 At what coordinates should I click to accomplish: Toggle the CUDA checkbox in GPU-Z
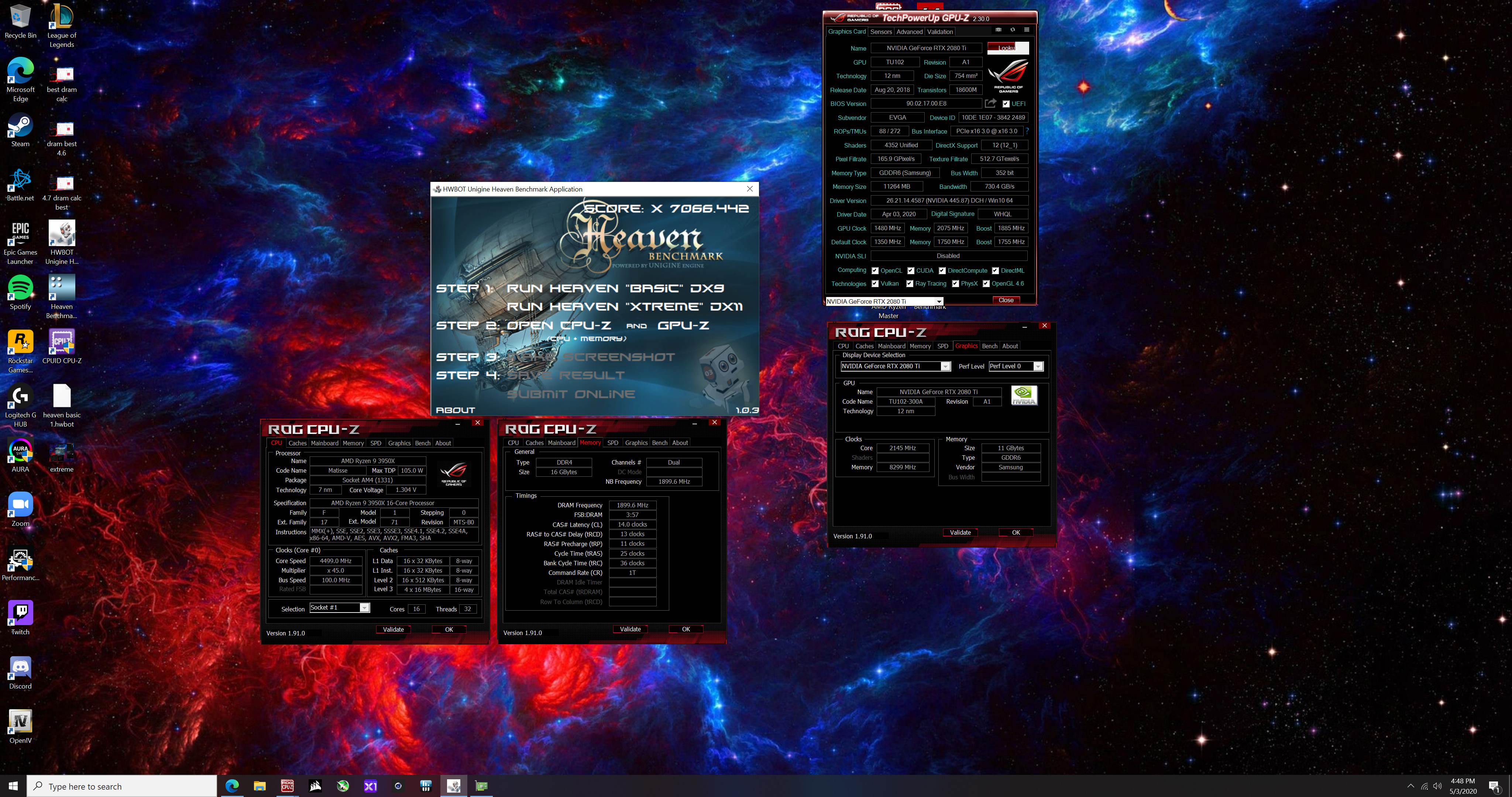pos(911,270)
